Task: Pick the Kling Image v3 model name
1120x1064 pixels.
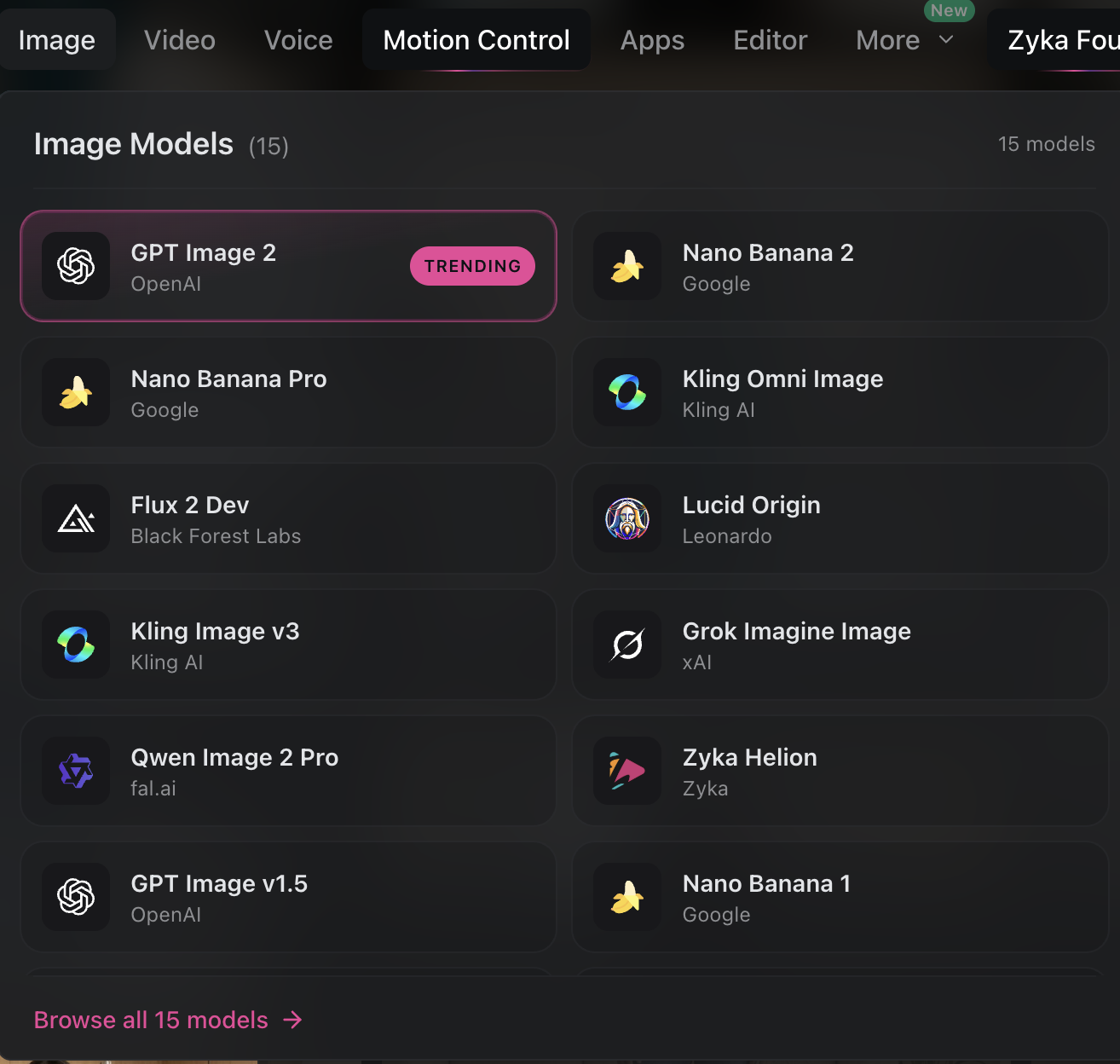Action: (x=215, y=632)
